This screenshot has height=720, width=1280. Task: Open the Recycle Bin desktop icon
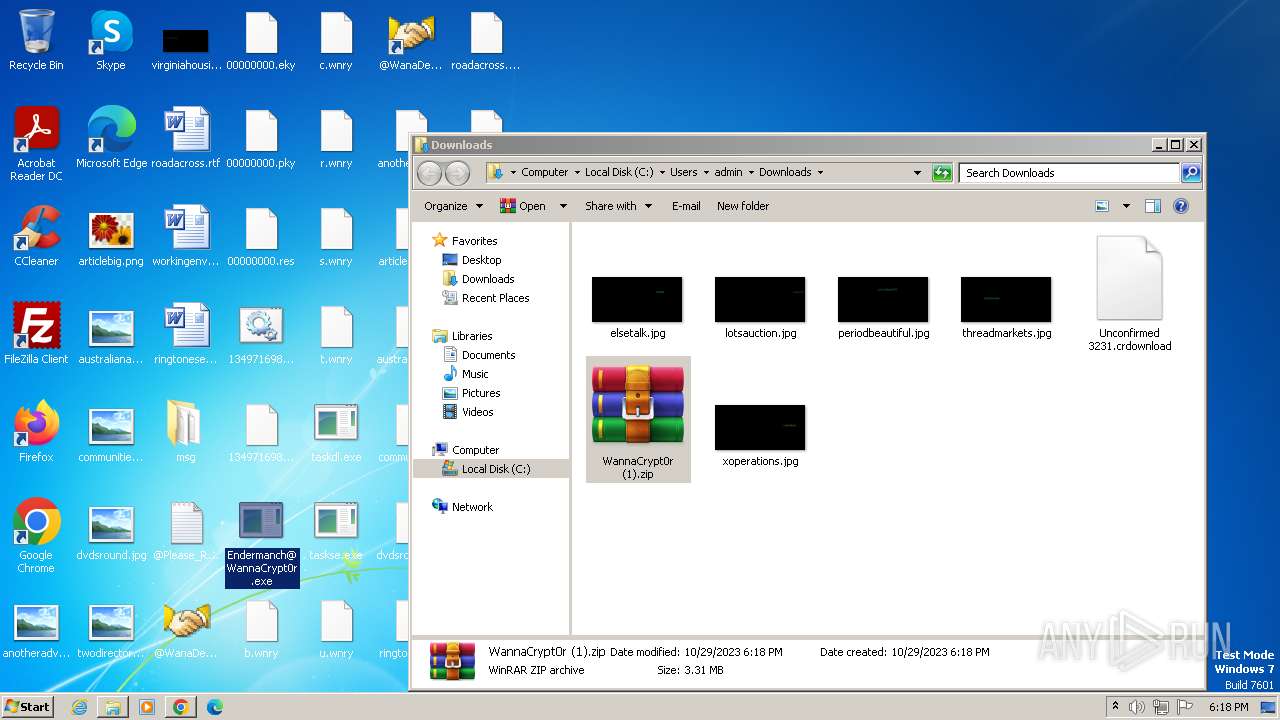point(36,42)
